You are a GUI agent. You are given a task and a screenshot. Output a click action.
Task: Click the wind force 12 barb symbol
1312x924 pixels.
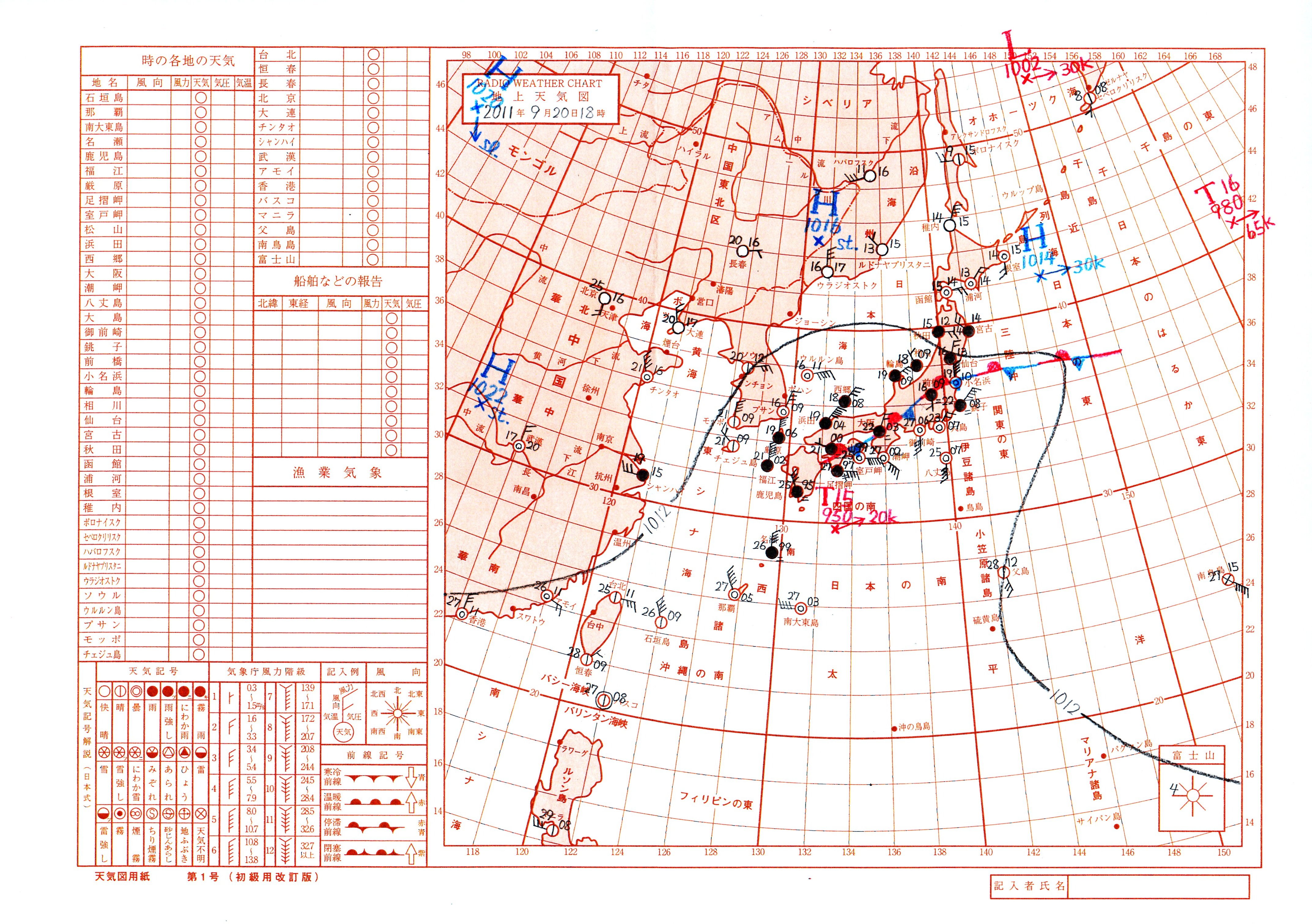click(286, 851)
